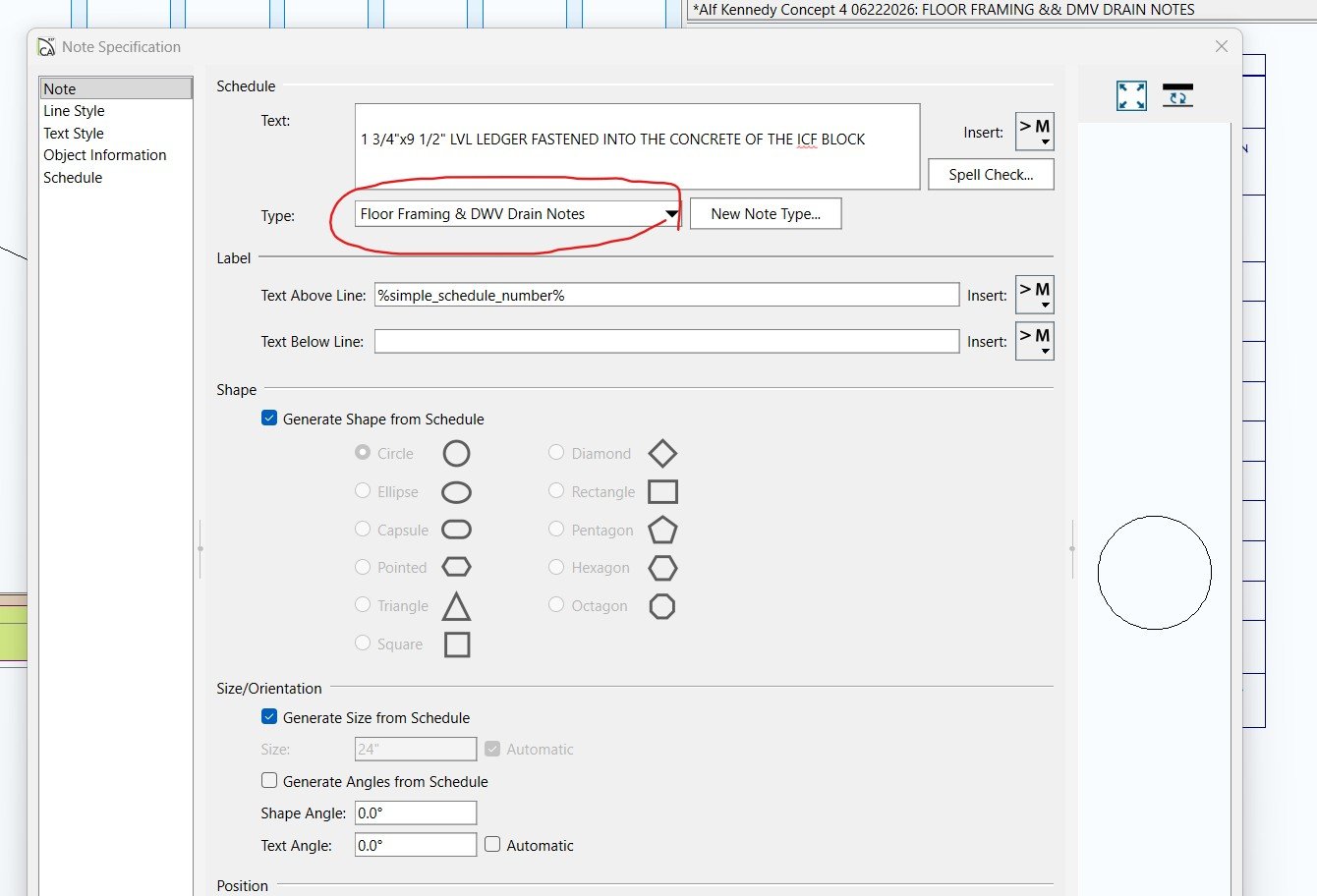This screenshot has height=896, width=1317.
Task: Open the note Type dropdown
Action: [x=518, y=213]
